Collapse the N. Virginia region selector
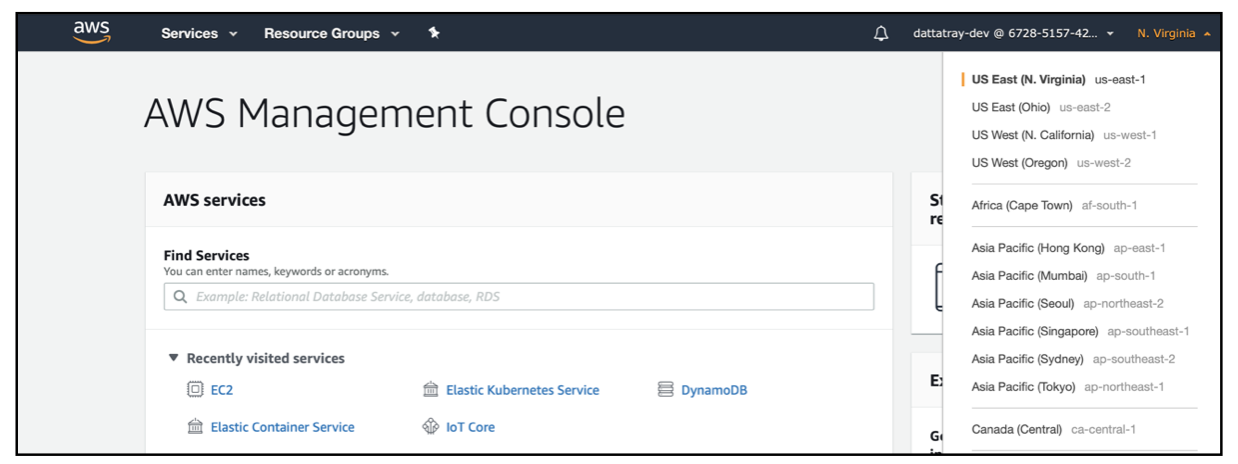1238x464 pixels. [1174, 34]
